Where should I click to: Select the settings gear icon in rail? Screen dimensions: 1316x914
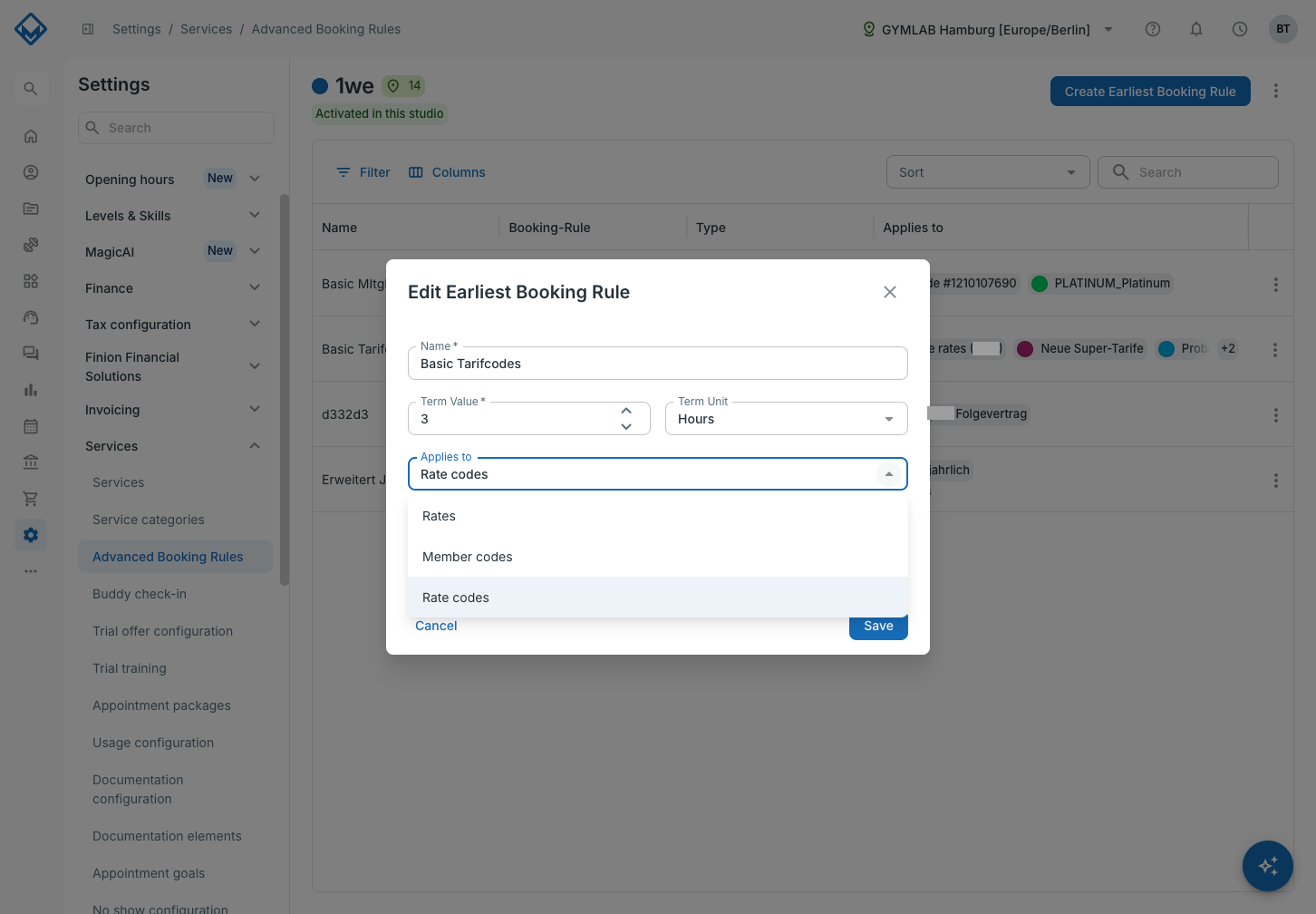tap(31, 535)
